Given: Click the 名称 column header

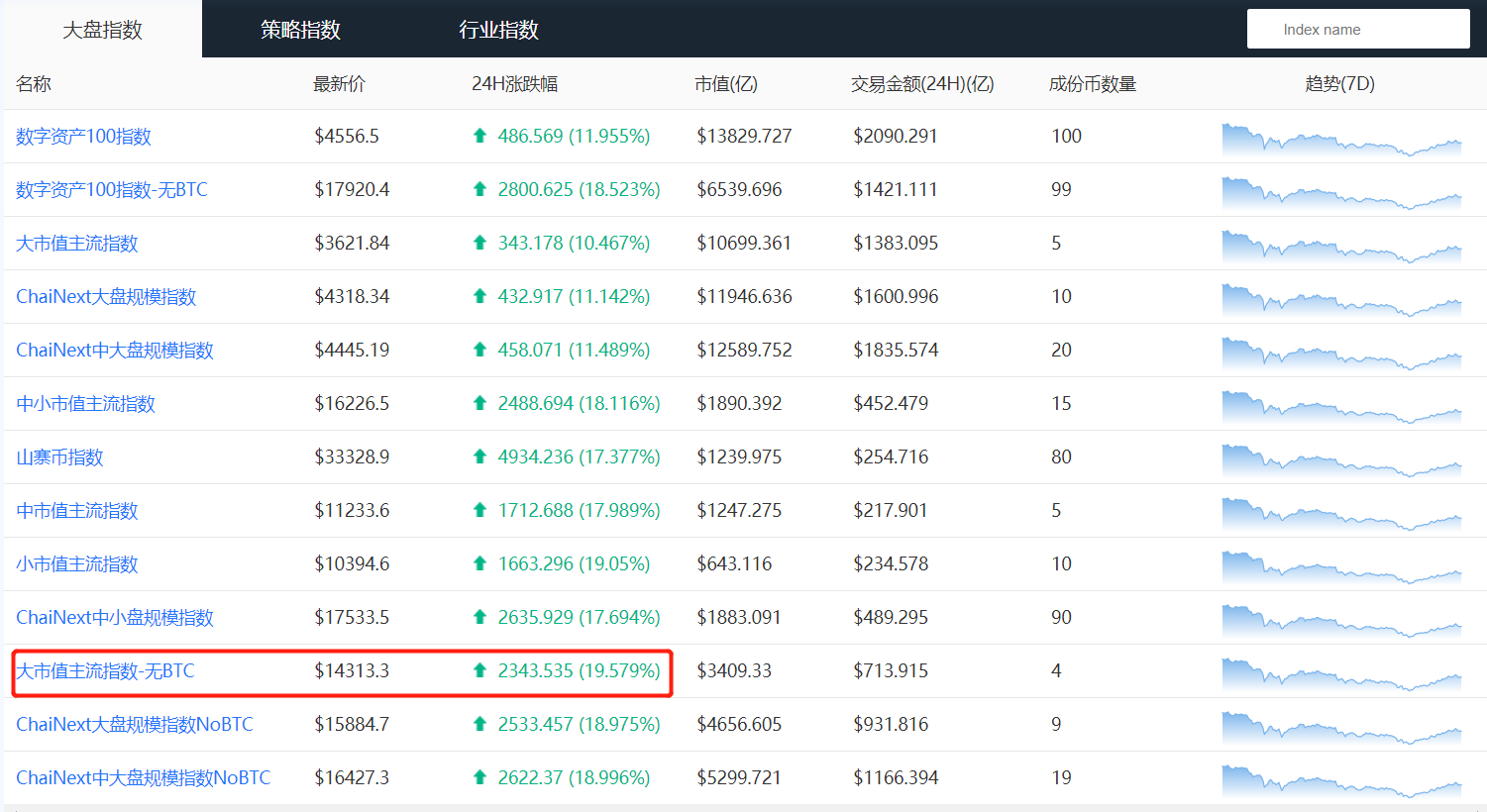Looking at the screenshot, I should 34,84.
